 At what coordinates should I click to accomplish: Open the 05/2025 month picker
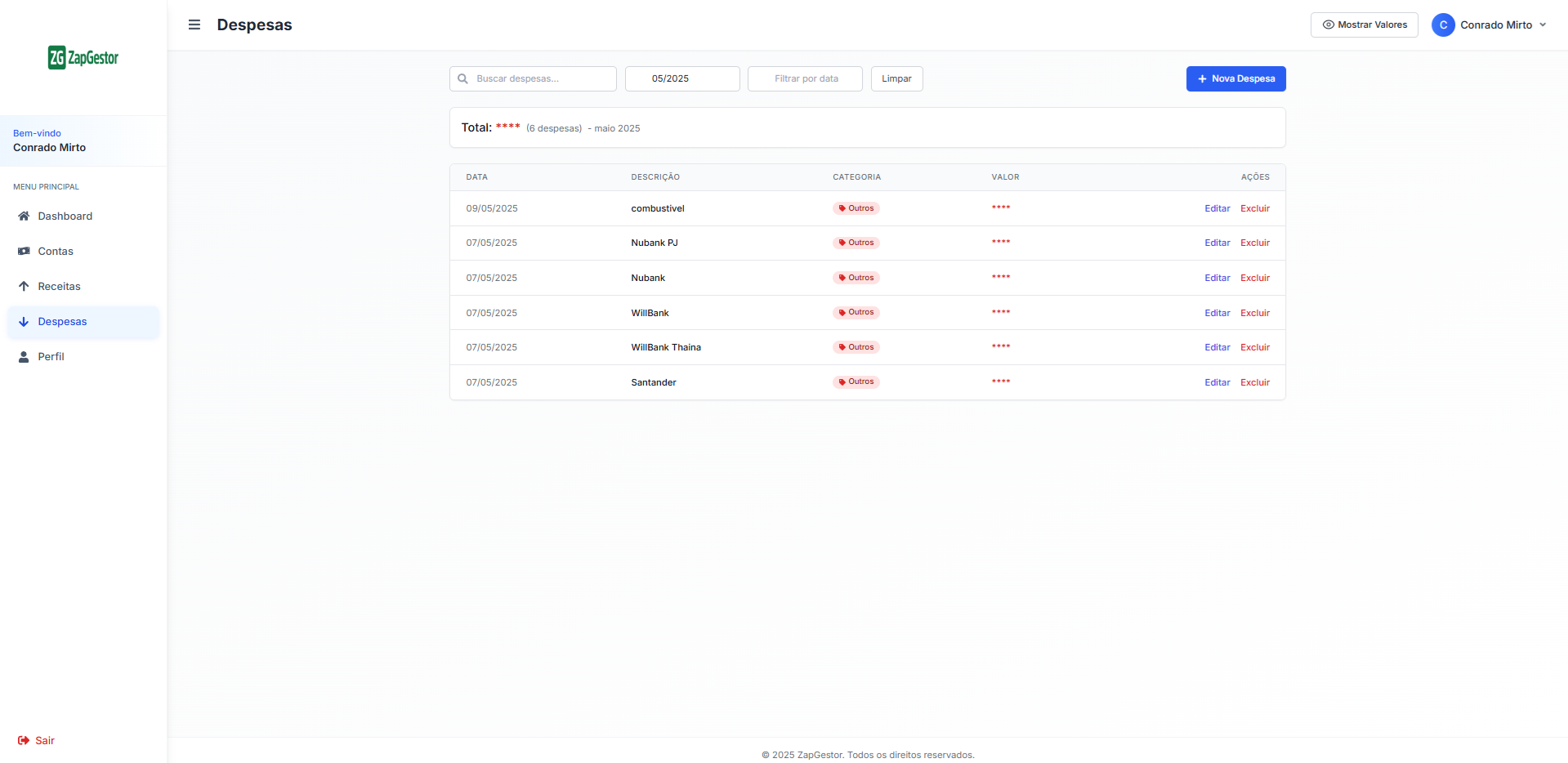click(x=681, y=78)
